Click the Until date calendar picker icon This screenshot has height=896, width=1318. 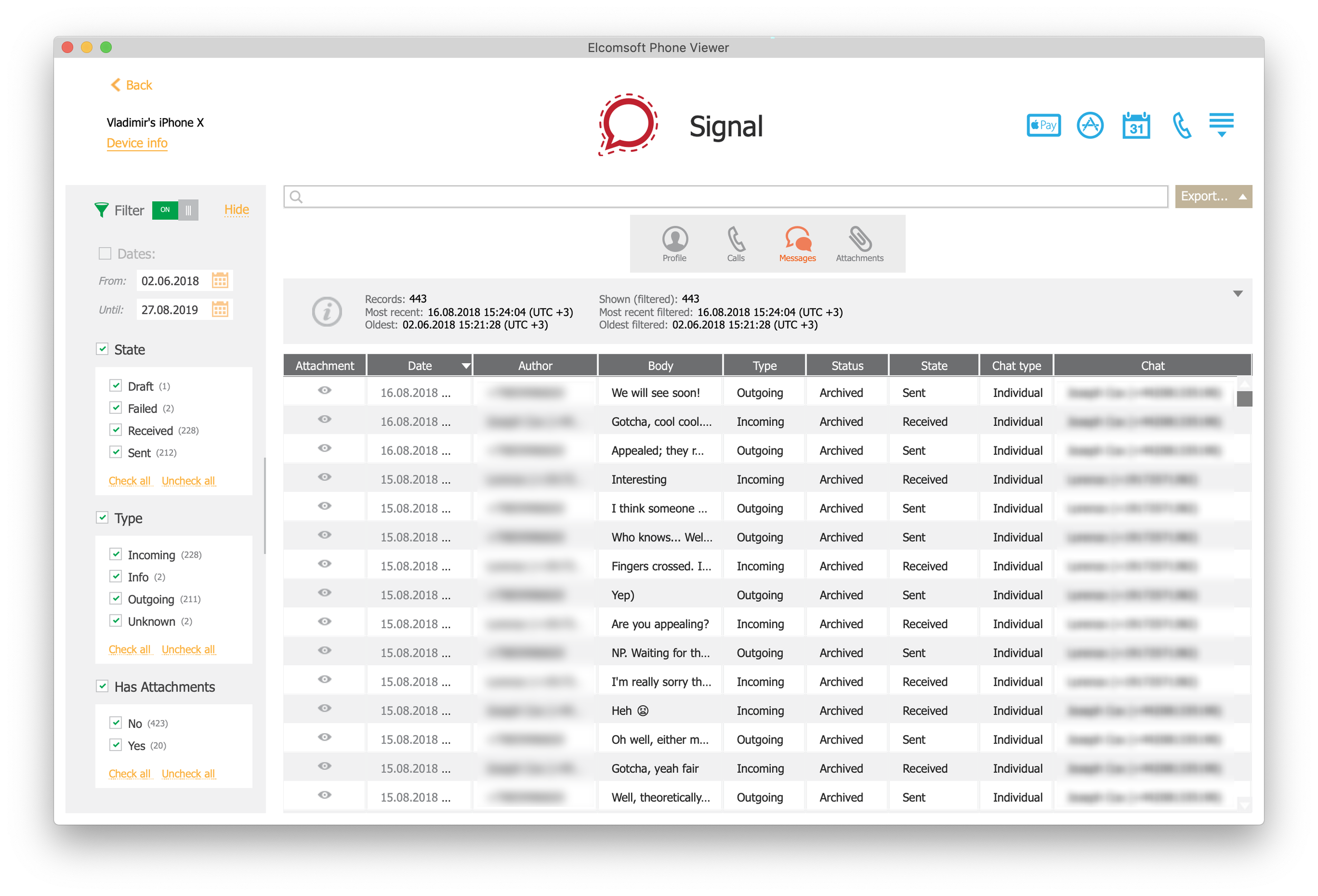[220, 309]
